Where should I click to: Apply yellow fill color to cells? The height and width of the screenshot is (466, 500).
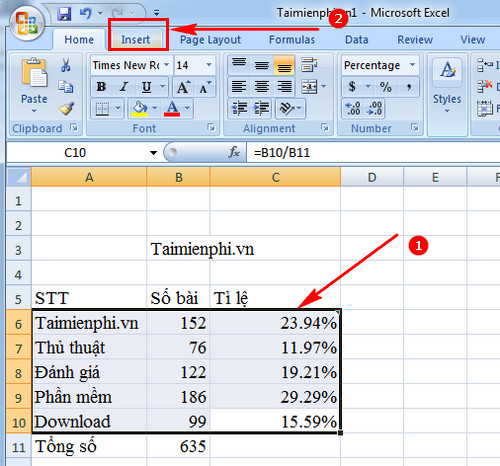[x=140, y=109]
